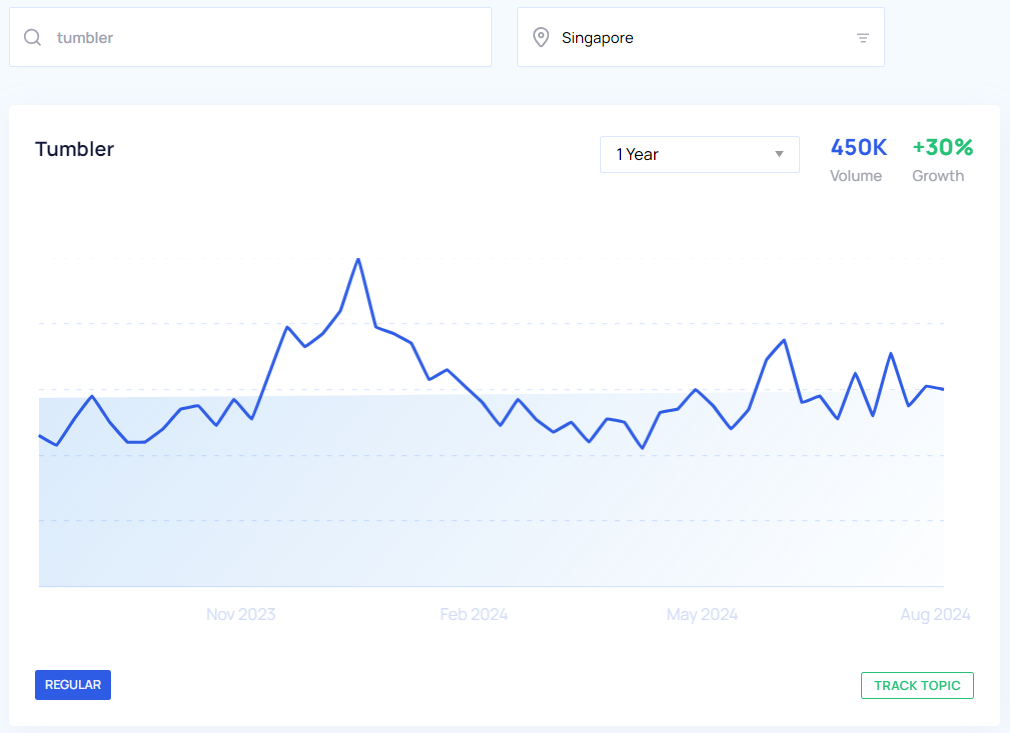Click the 450K volume value
The image size is (1010, 733).
tap(859, 148)
